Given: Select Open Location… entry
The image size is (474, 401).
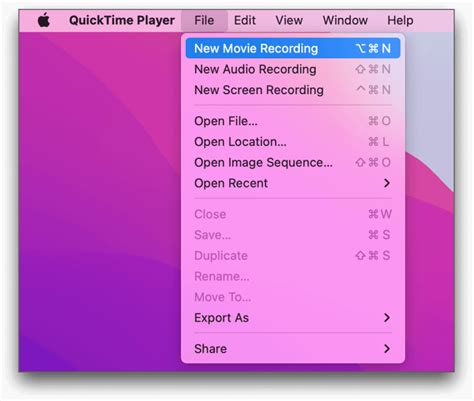Looking at the screenshot, I should click(293, 142).
